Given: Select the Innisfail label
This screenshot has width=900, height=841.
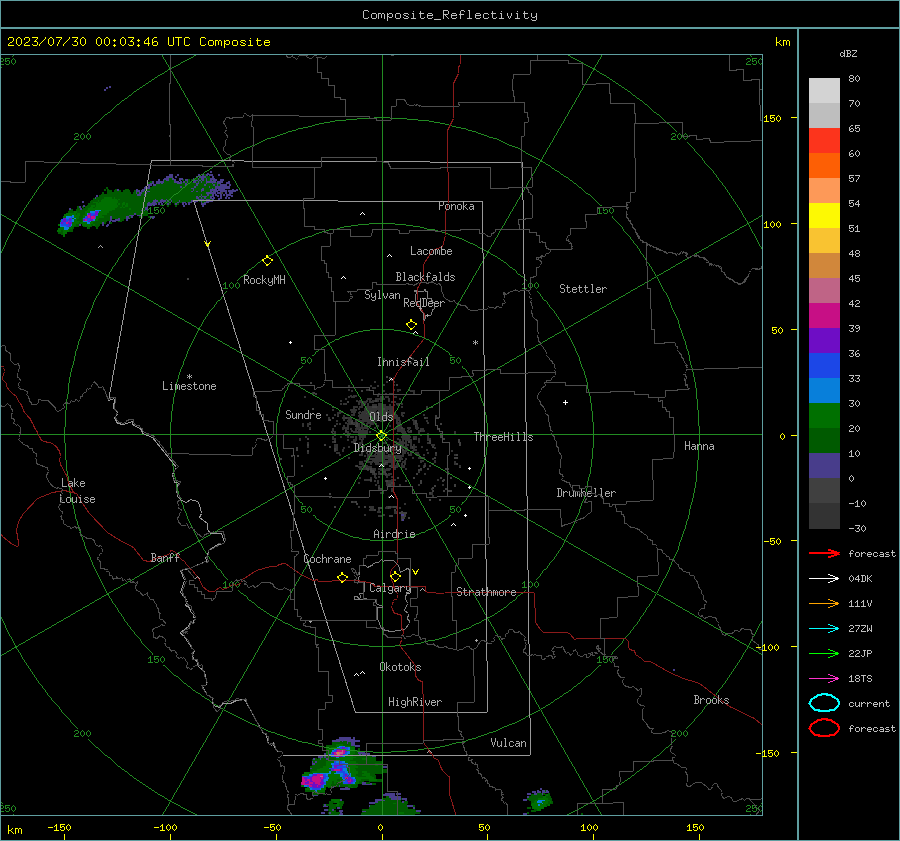Looking at the screenshot, I should 403,362.
